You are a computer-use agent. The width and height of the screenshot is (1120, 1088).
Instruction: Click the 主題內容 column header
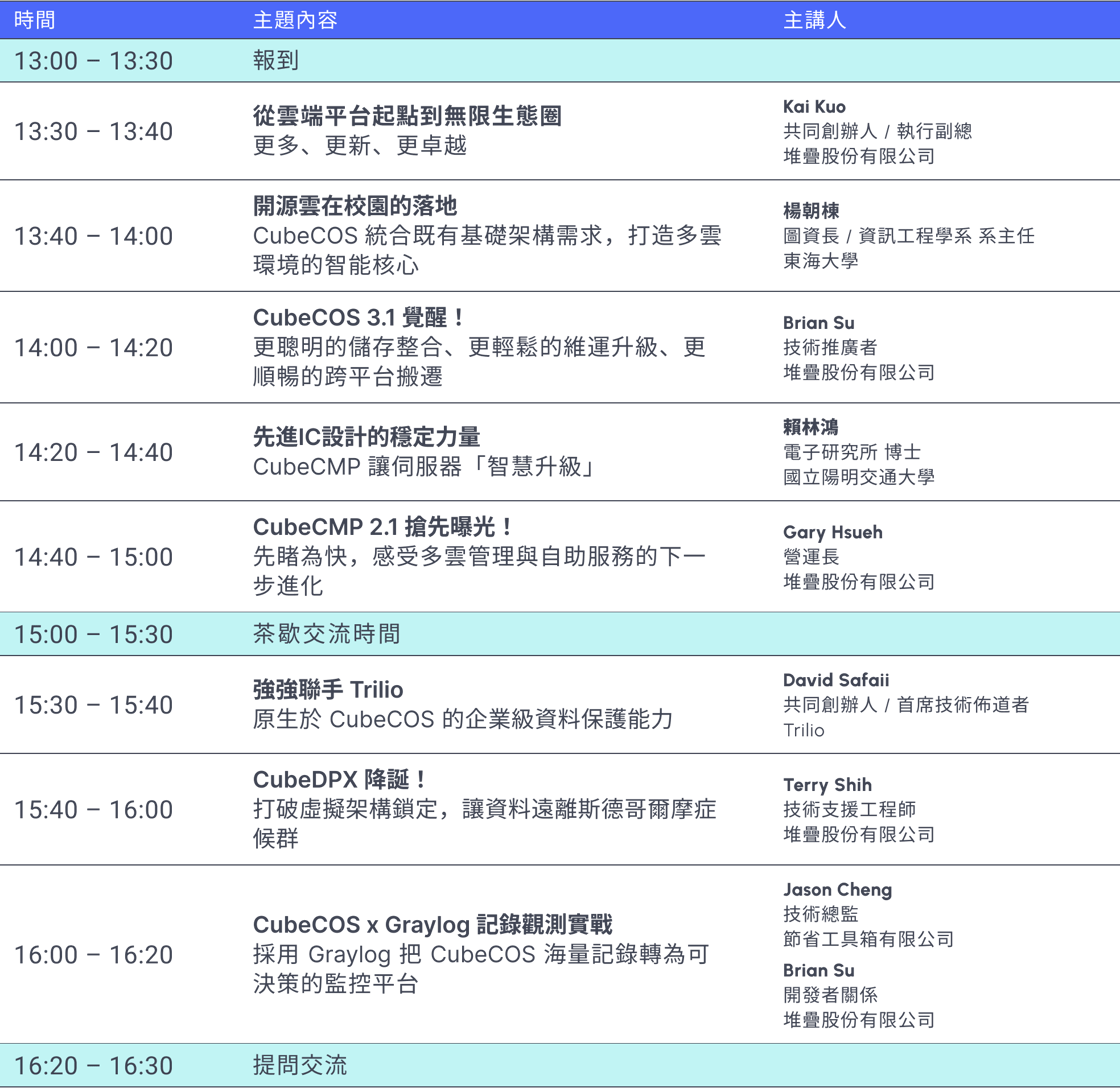[x=295, y=20]
